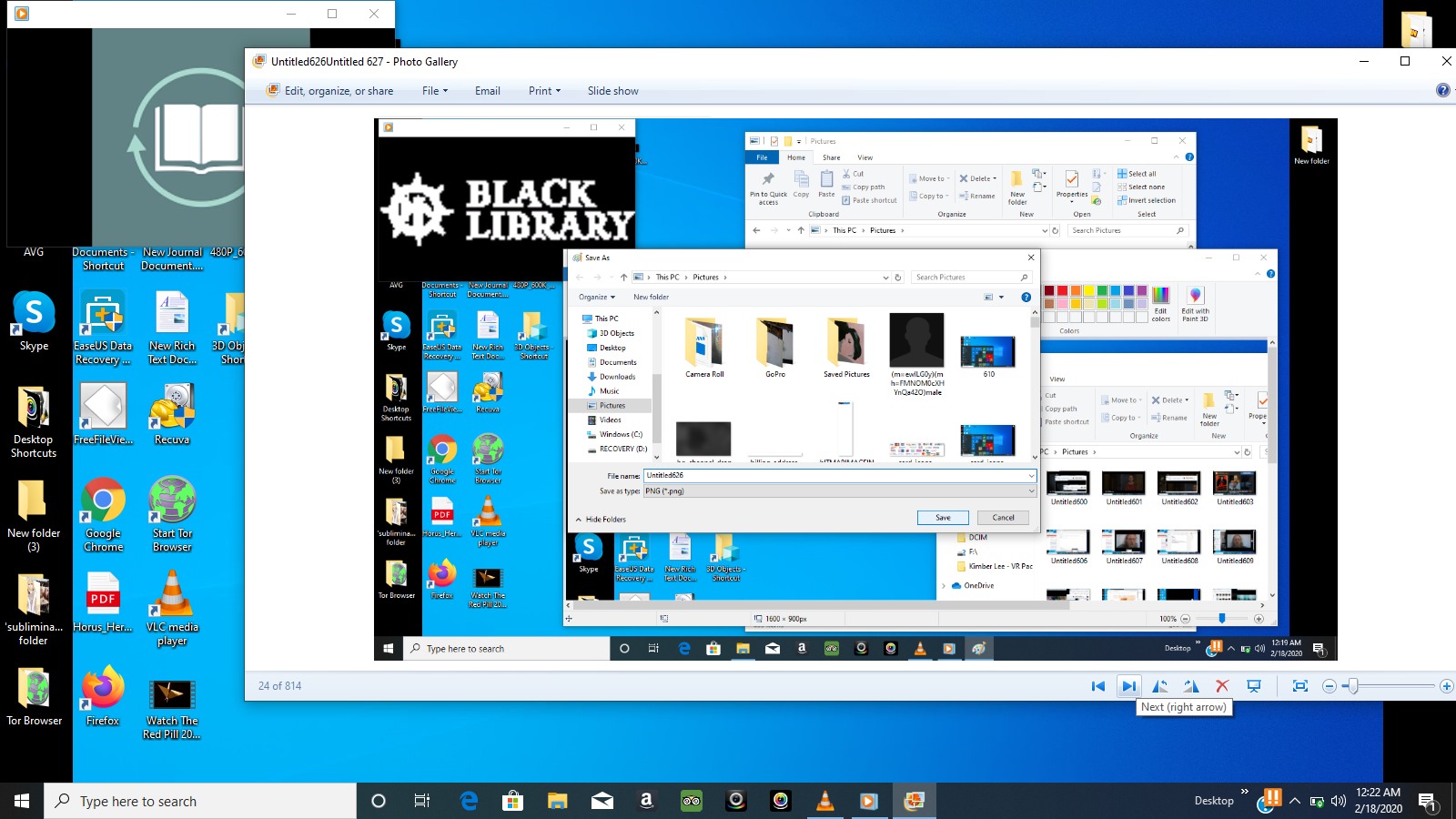Open the File dropdown menu

(435, 91)
